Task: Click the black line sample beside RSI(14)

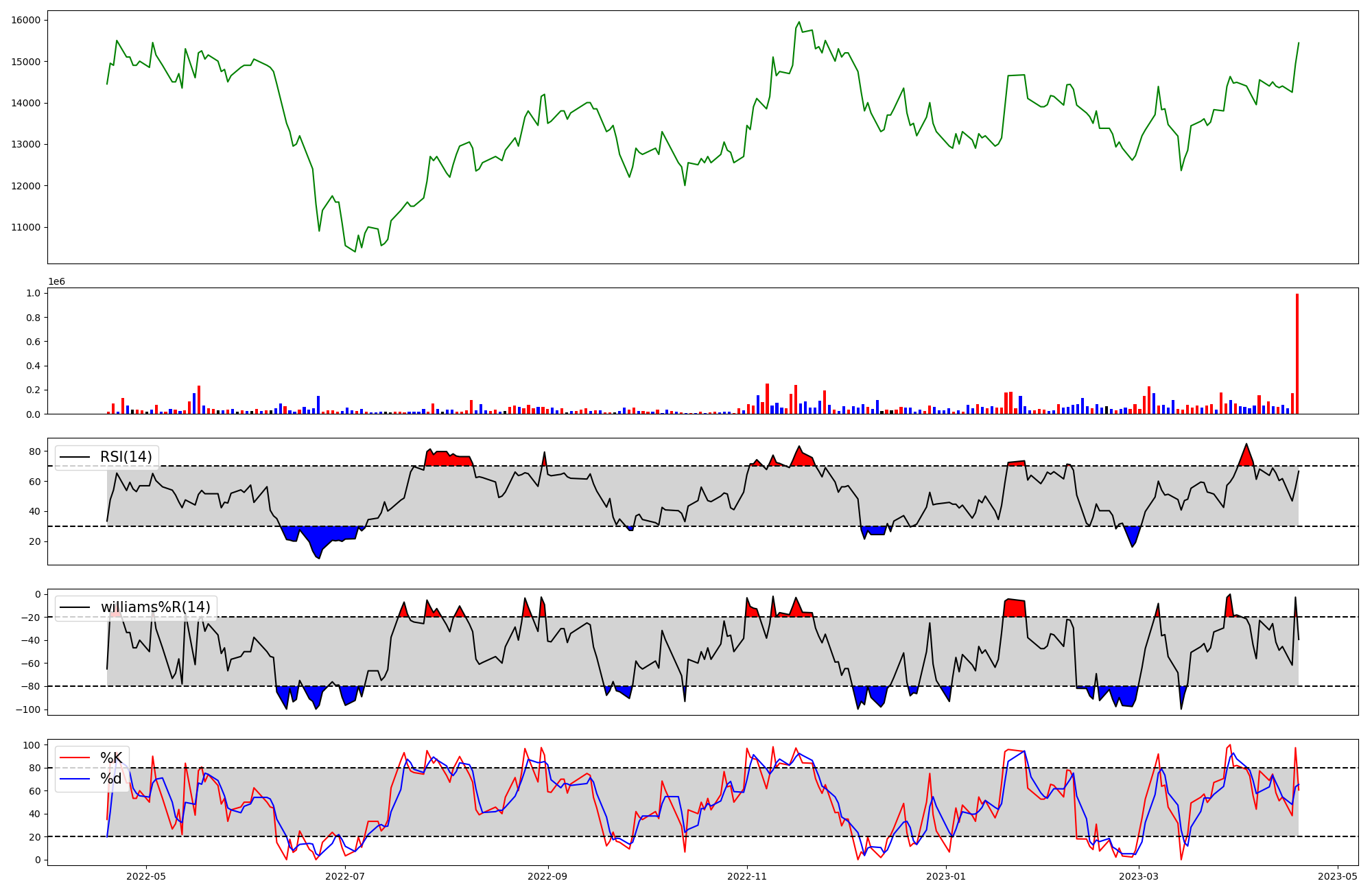Action: [75, 457]
